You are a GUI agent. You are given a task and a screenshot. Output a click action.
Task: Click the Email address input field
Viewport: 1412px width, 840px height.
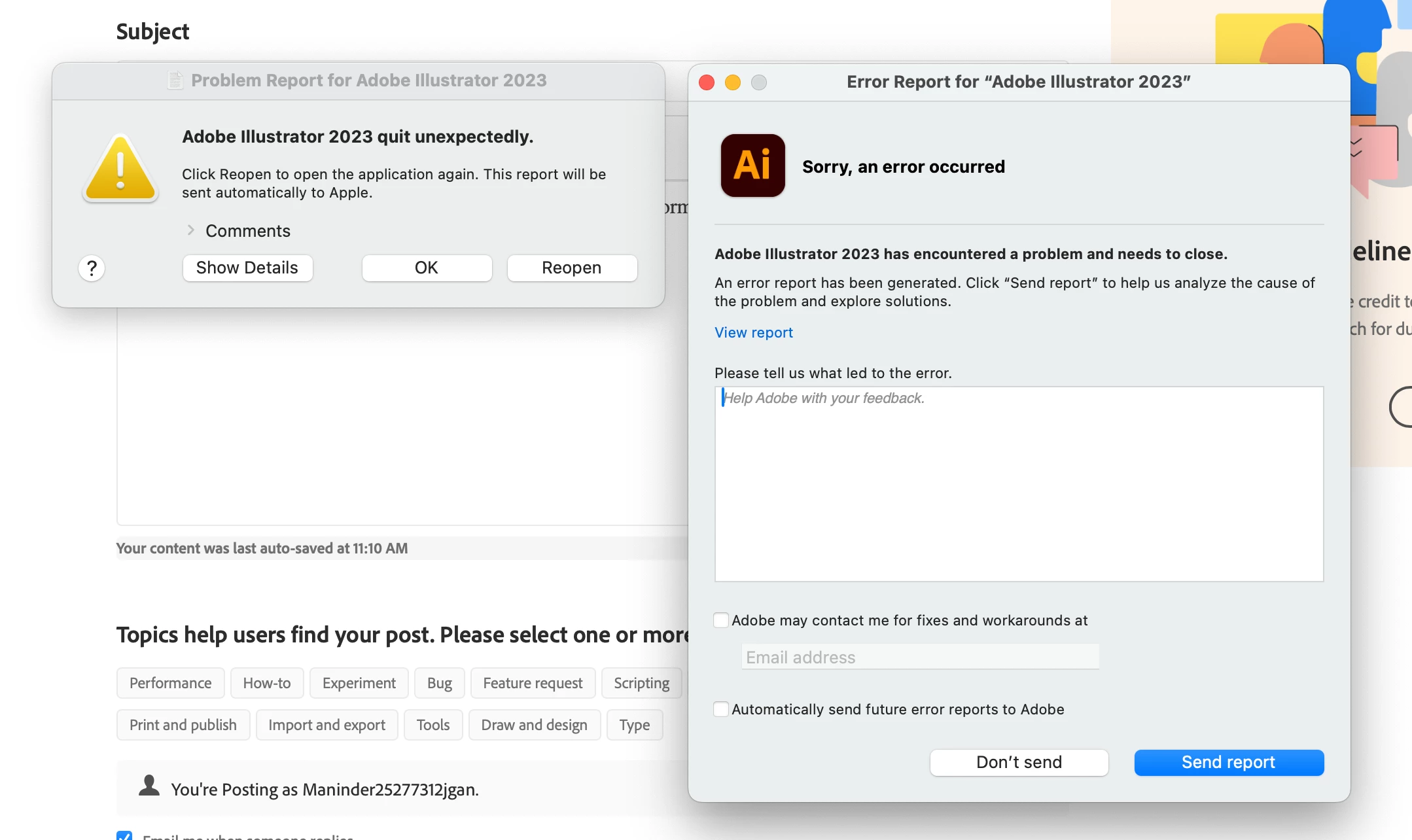919,657
